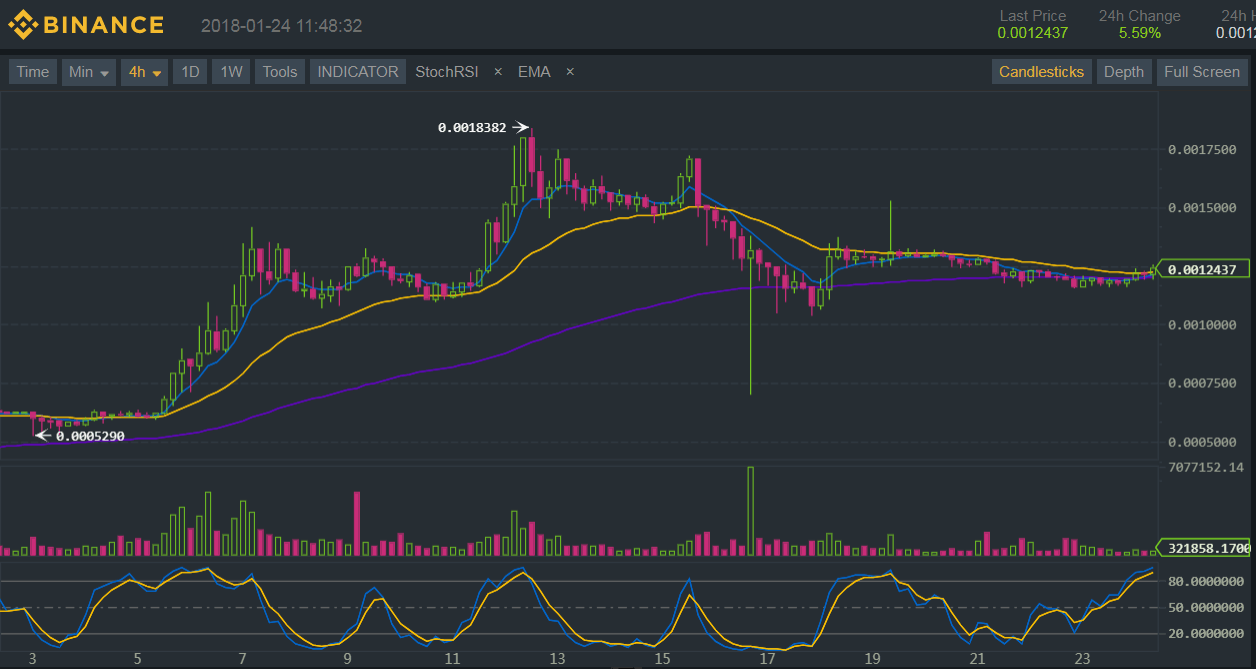The width and height of the screenshot is (1256, 669).
Task: Click the tallest green volume bar near 17
Action: (x=750, y=511)
